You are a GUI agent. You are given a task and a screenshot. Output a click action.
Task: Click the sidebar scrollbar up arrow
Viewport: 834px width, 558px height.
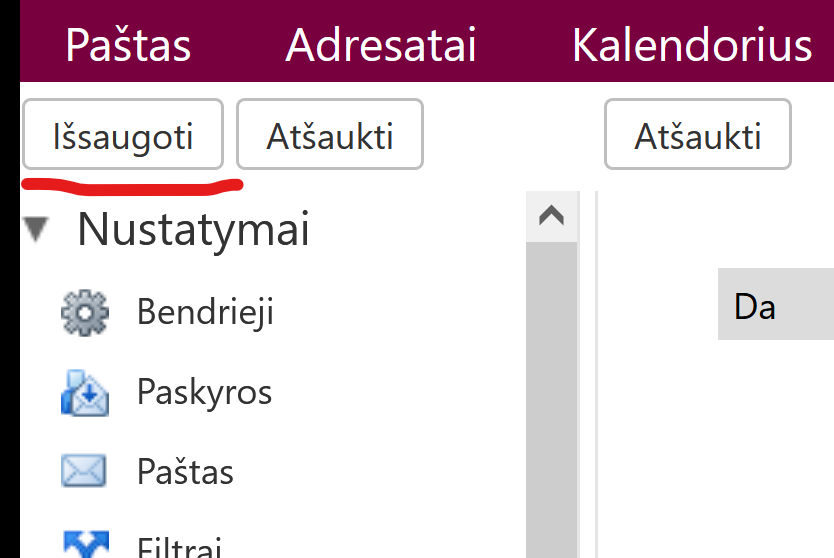click(x=551, y=216)
